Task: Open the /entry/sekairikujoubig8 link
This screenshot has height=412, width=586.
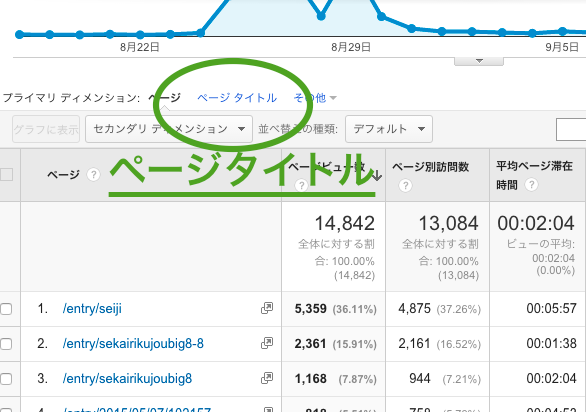Action: tap(127, 379)
